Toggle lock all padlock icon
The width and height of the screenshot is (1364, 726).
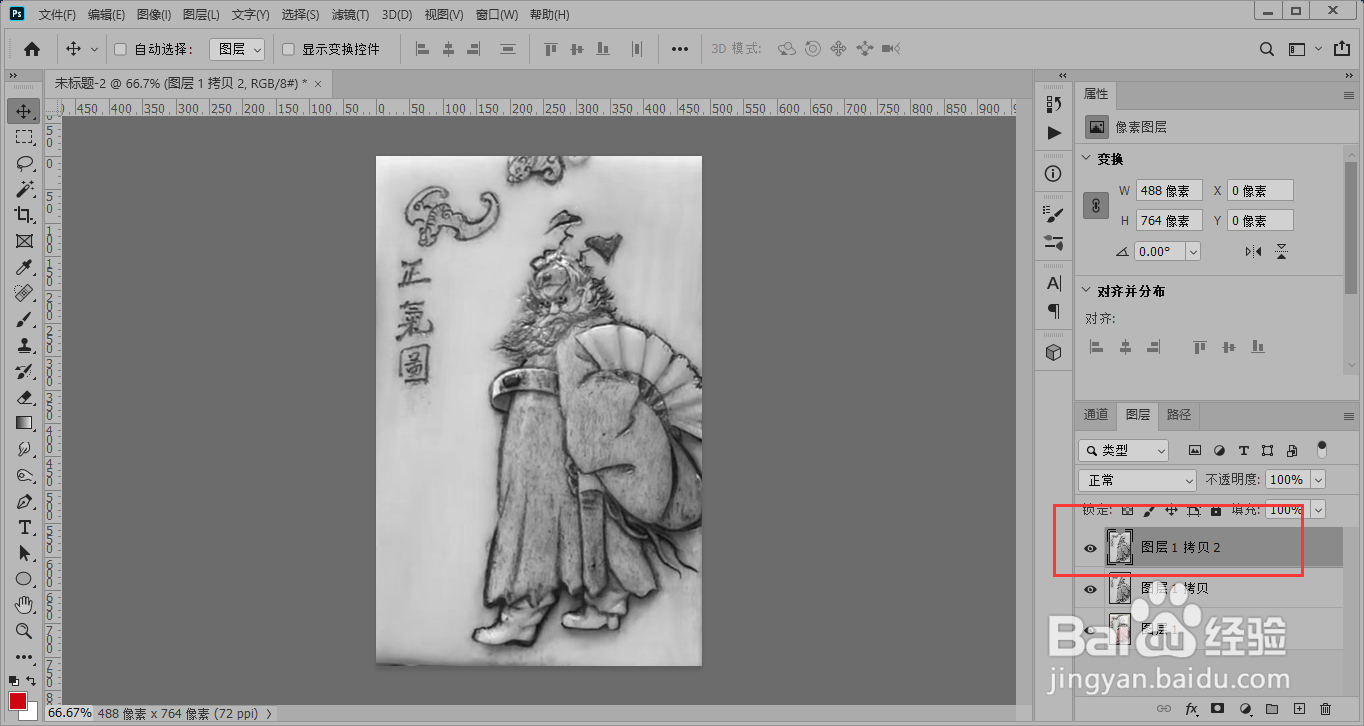[x=1216, y=510]
